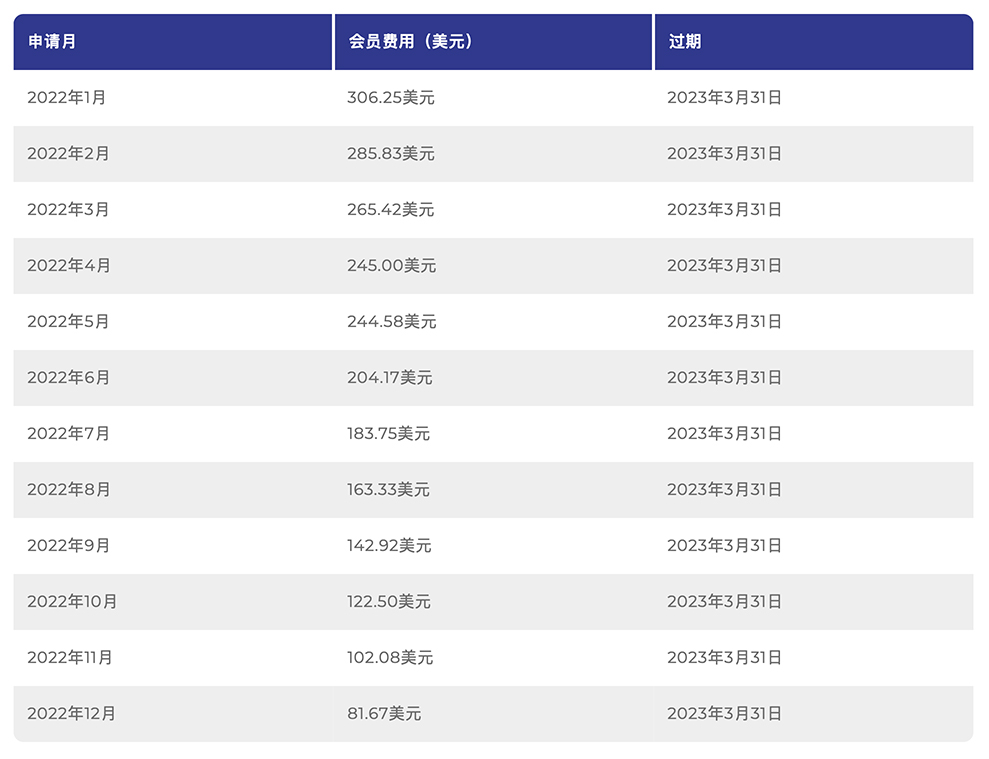989x759 pixels.
Task: Click the expiry date in the 2022年12月 row
Action: coord(724,714)
